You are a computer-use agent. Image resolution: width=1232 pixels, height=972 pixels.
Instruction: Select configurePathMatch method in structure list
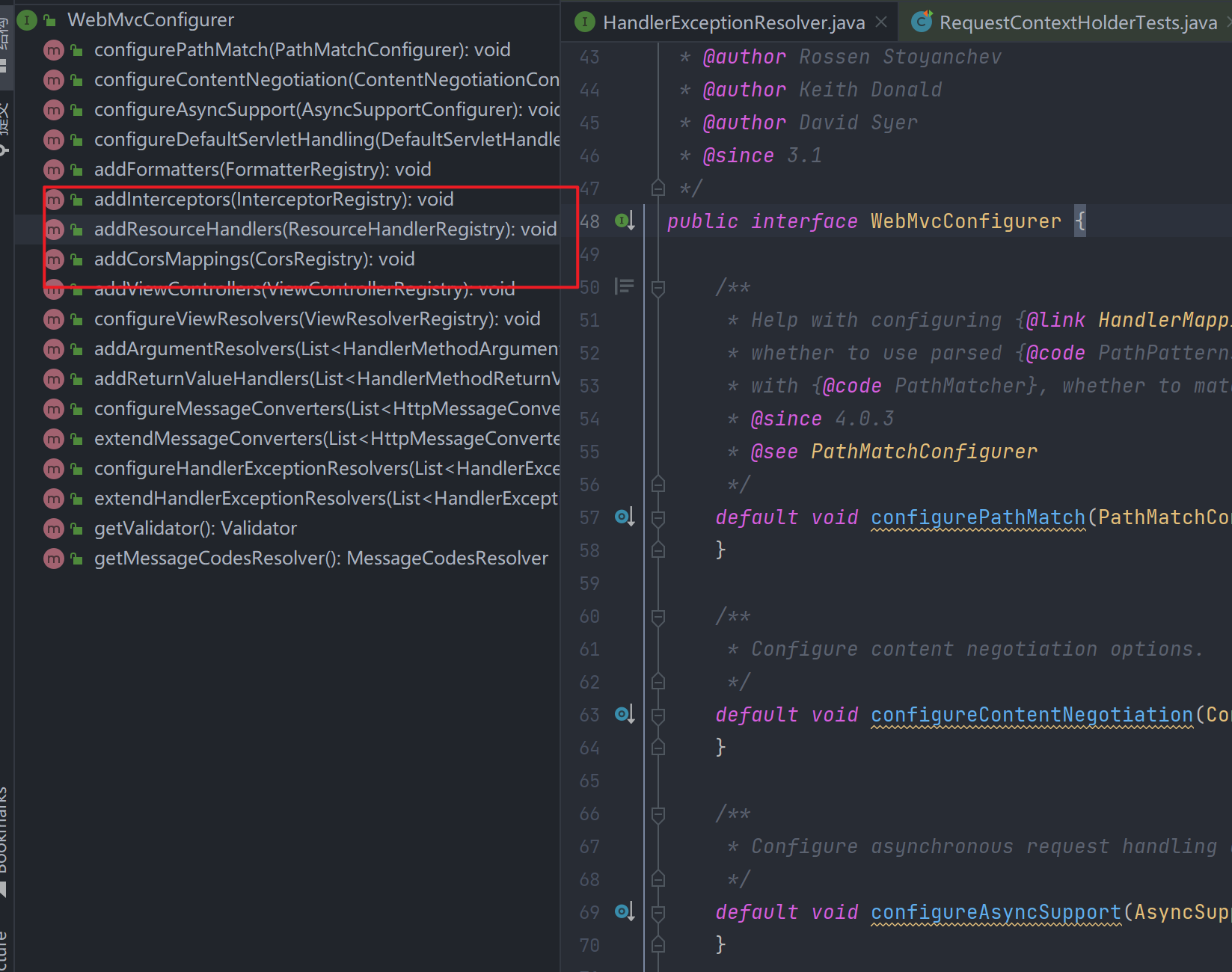click(x=302, y=50)
